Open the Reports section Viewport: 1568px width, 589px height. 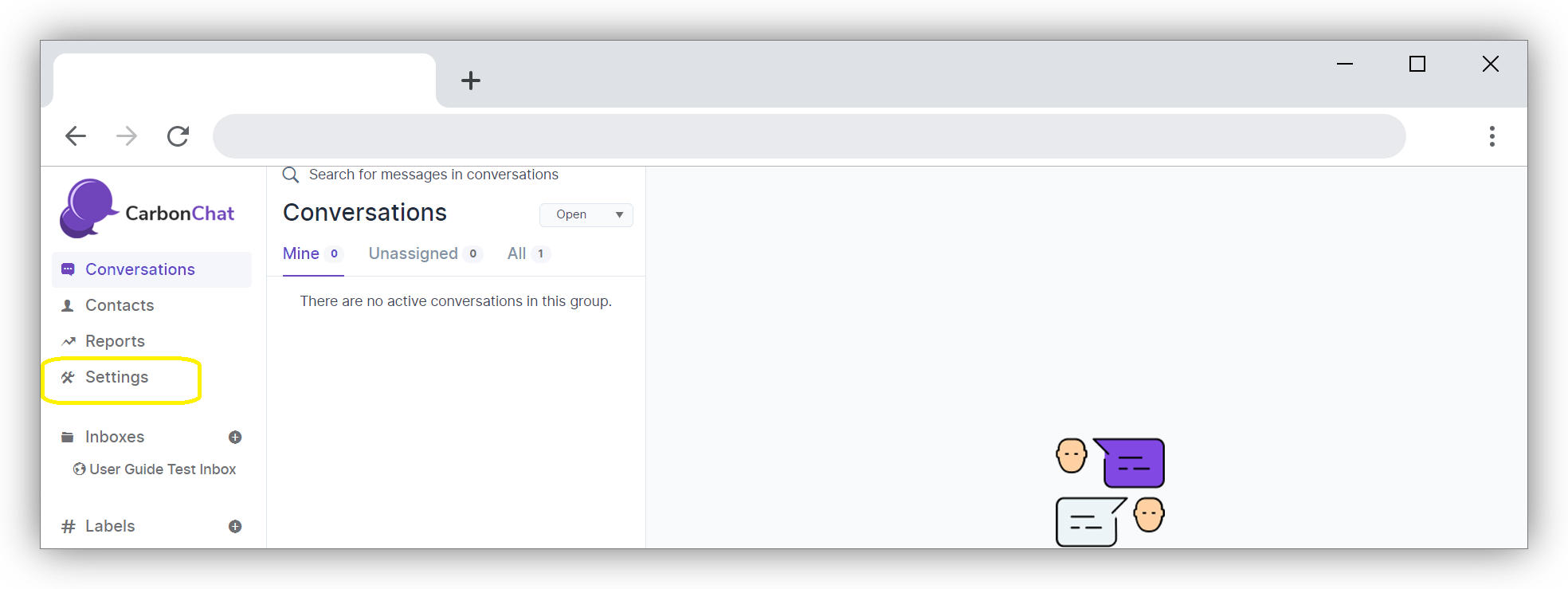[x=115, y=341]
